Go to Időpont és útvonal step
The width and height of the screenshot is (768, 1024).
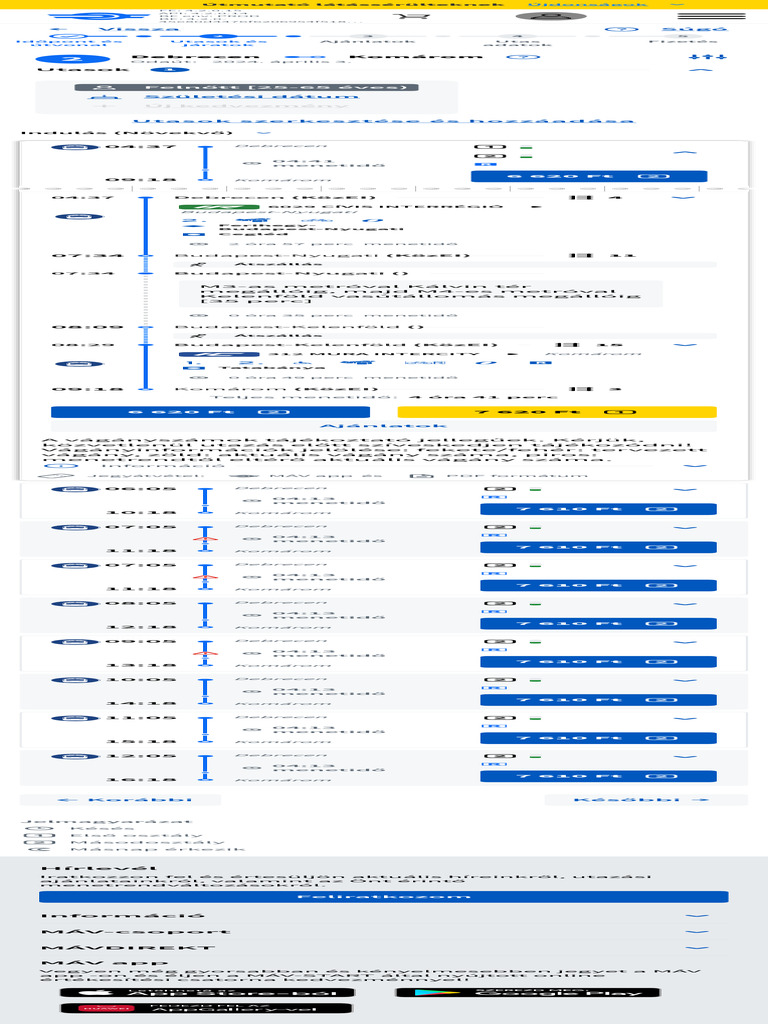tap(69, 41)
